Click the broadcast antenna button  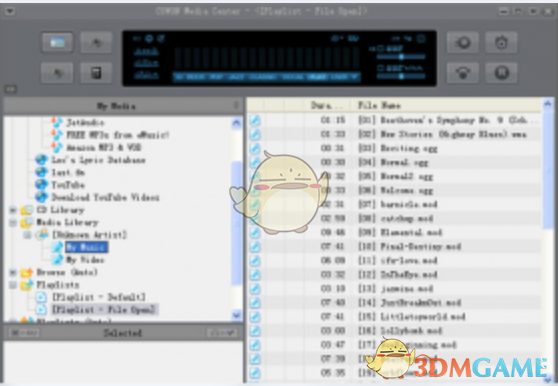point(462,73)
